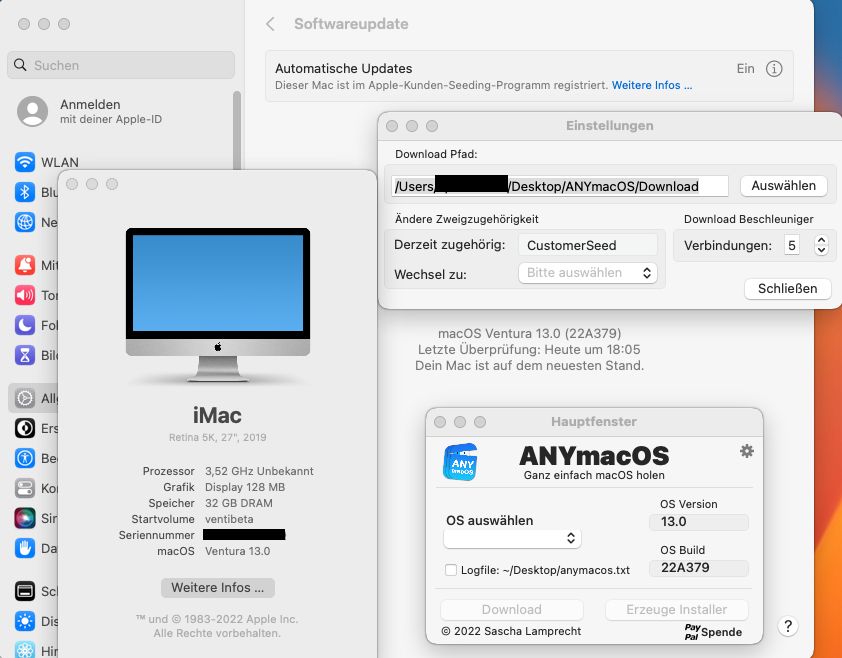Viewport: 842px width, 658px height.
Task: Open the 'Wechsel zu' Bitte auswählen dropdown
Action: [588, 273]
